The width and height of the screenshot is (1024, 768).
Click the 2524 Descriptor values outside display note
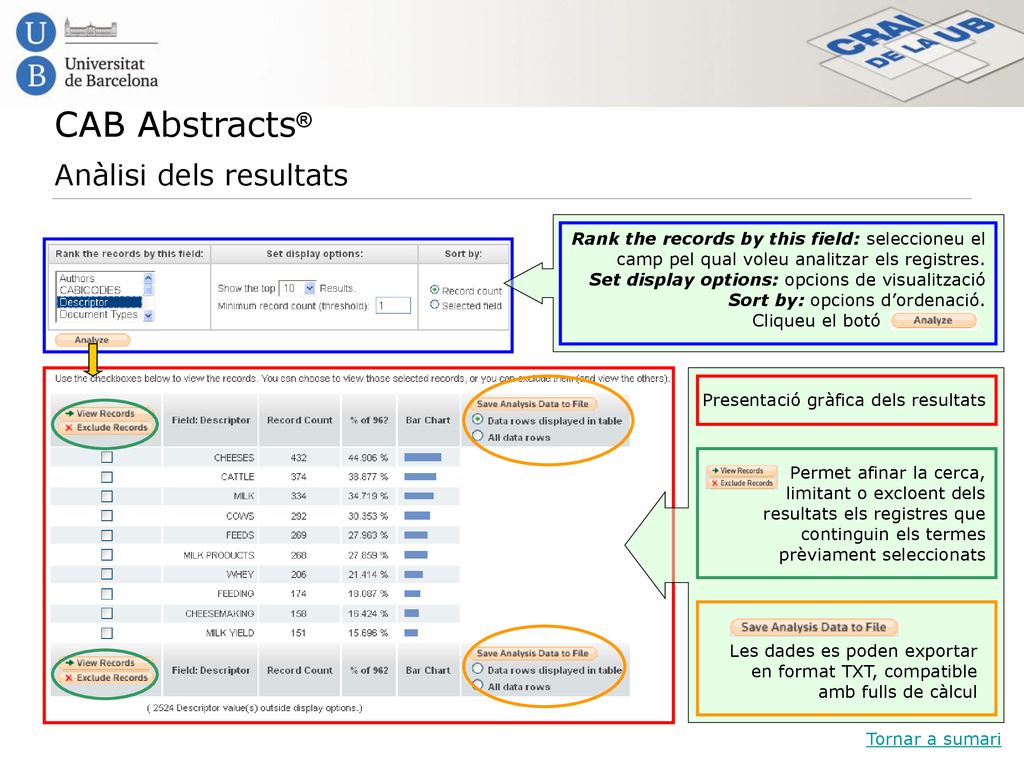point(254,708)
